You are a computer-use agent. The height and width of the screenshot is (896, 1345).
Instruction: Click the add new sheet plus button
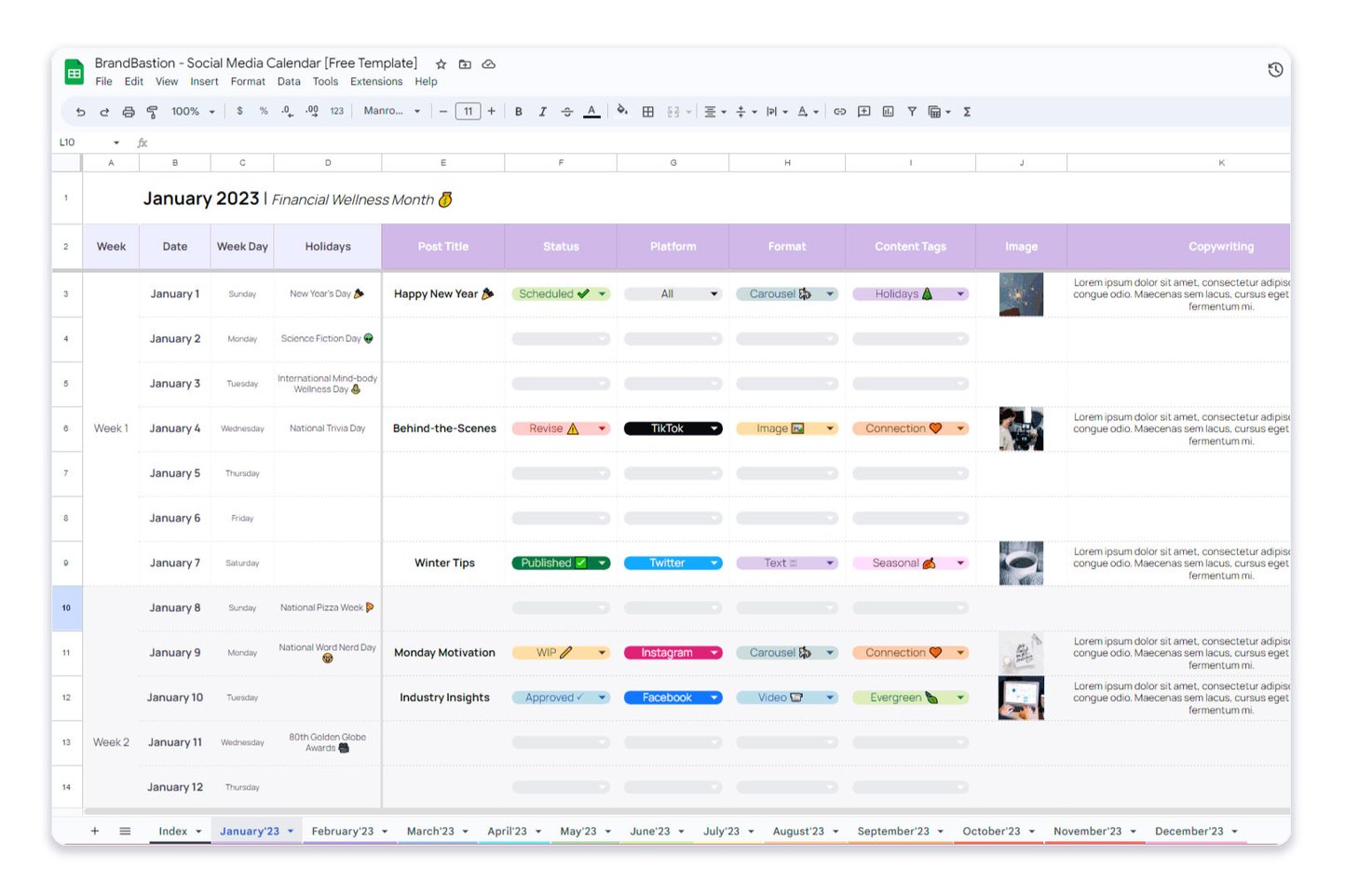coord(94,830)
